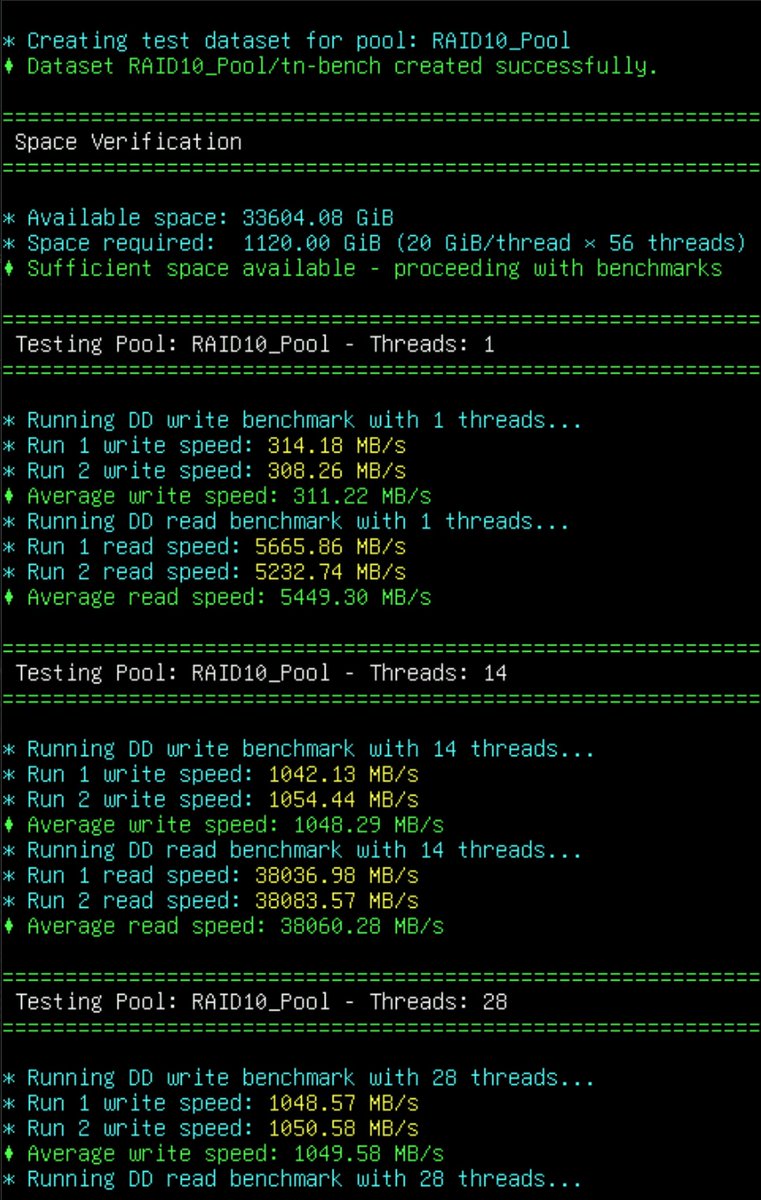Click 'Testing Pool: RAID10_Pool - Threads: 14' header
Image resolution: width=761 pixels, height=1200 pixels.
pos(261,674)
